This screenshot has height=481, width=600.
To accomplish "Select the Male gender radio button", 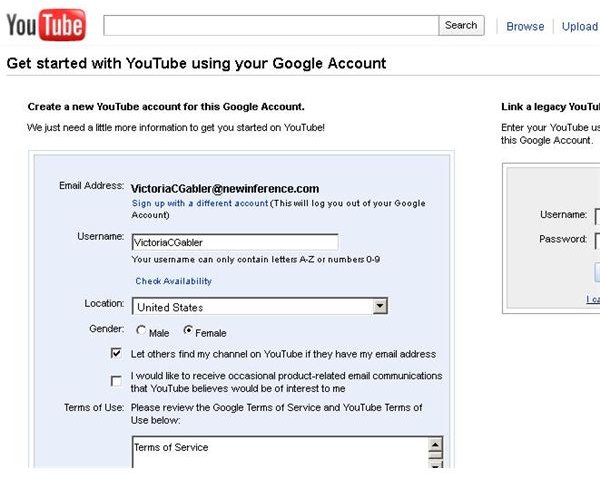I will click(141, 330).
